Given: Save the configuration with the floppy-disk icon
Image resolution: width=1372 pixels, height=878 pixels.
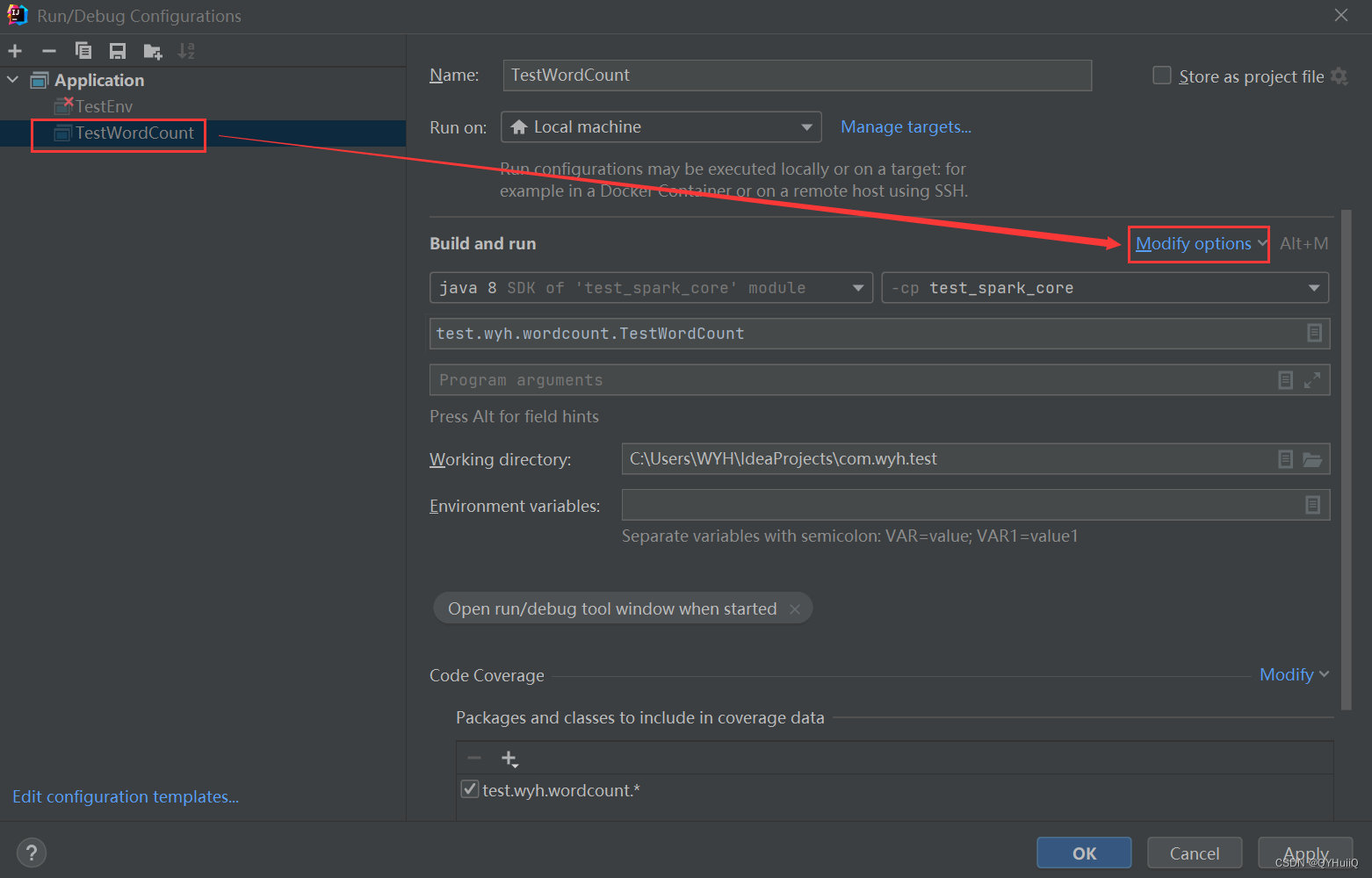Looking at the screenshot, I should (x=118, y=51).
